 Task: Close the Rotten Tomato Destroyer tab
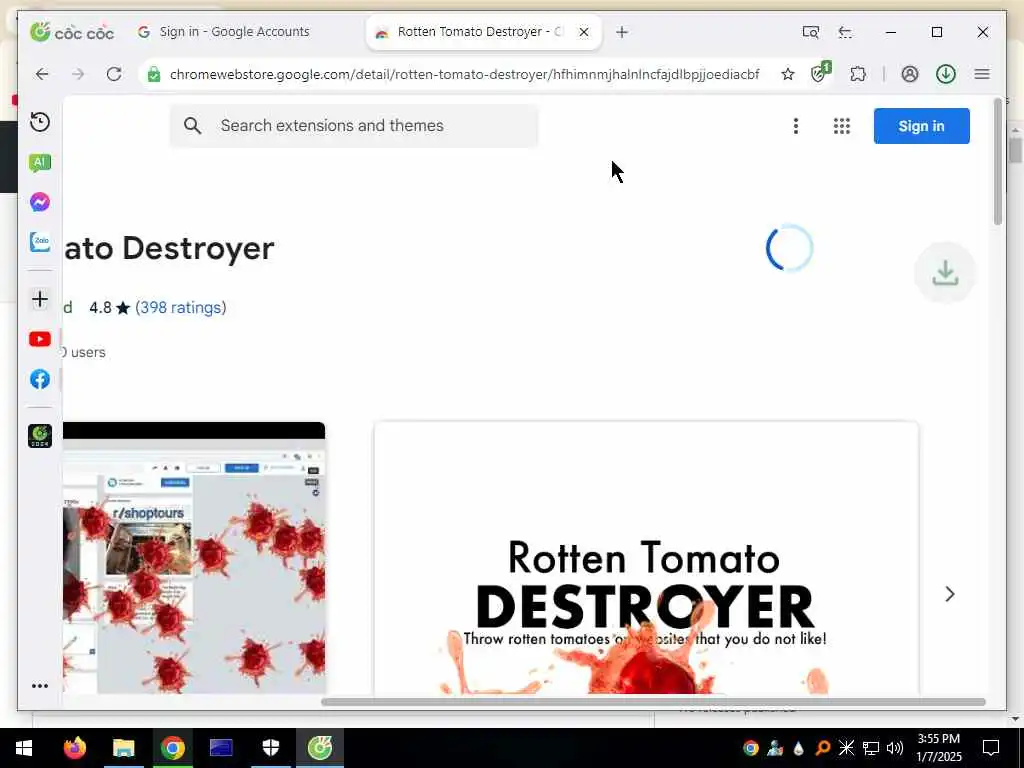coord(584,31)
